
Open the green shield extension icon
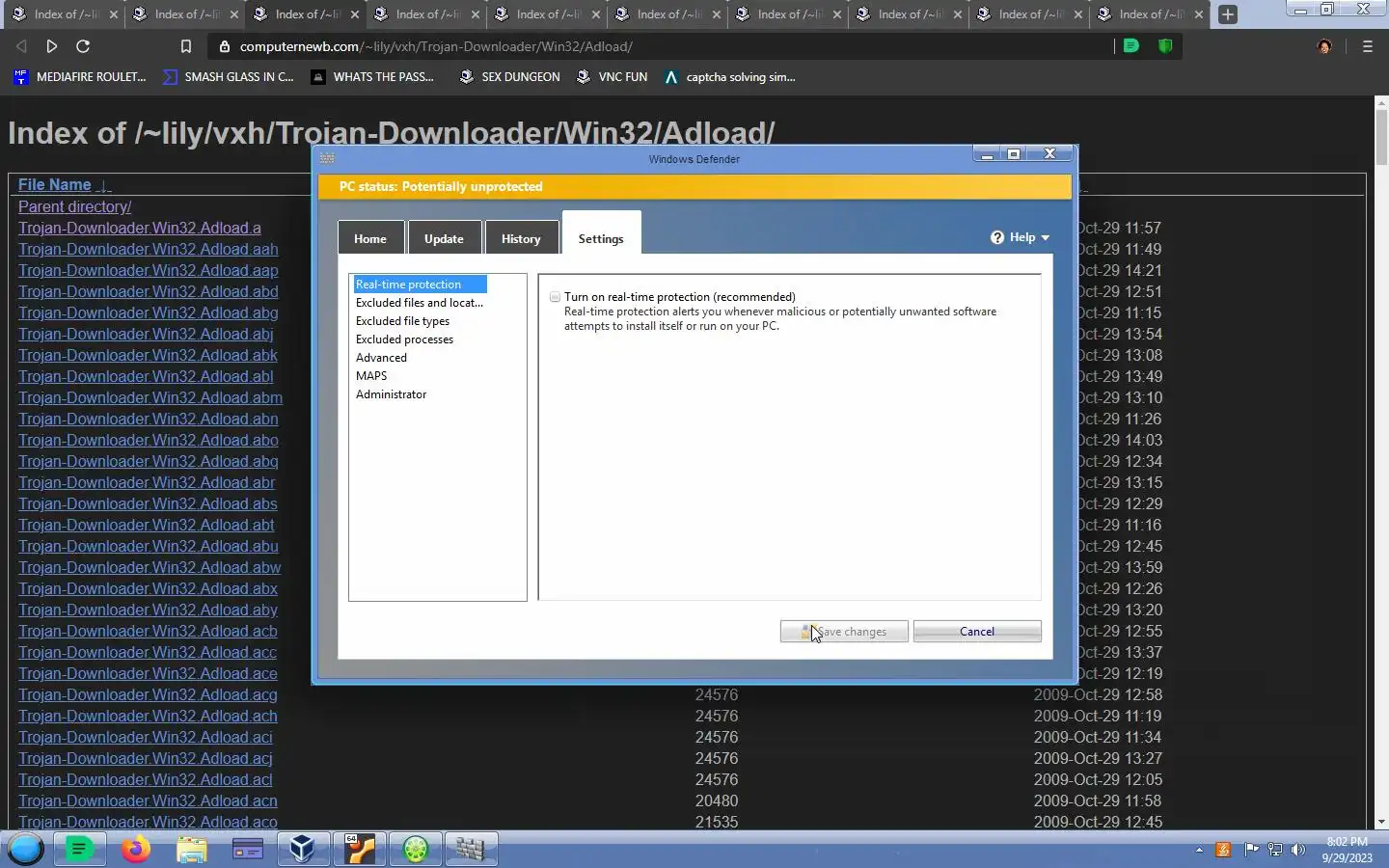pos(1165,45)
